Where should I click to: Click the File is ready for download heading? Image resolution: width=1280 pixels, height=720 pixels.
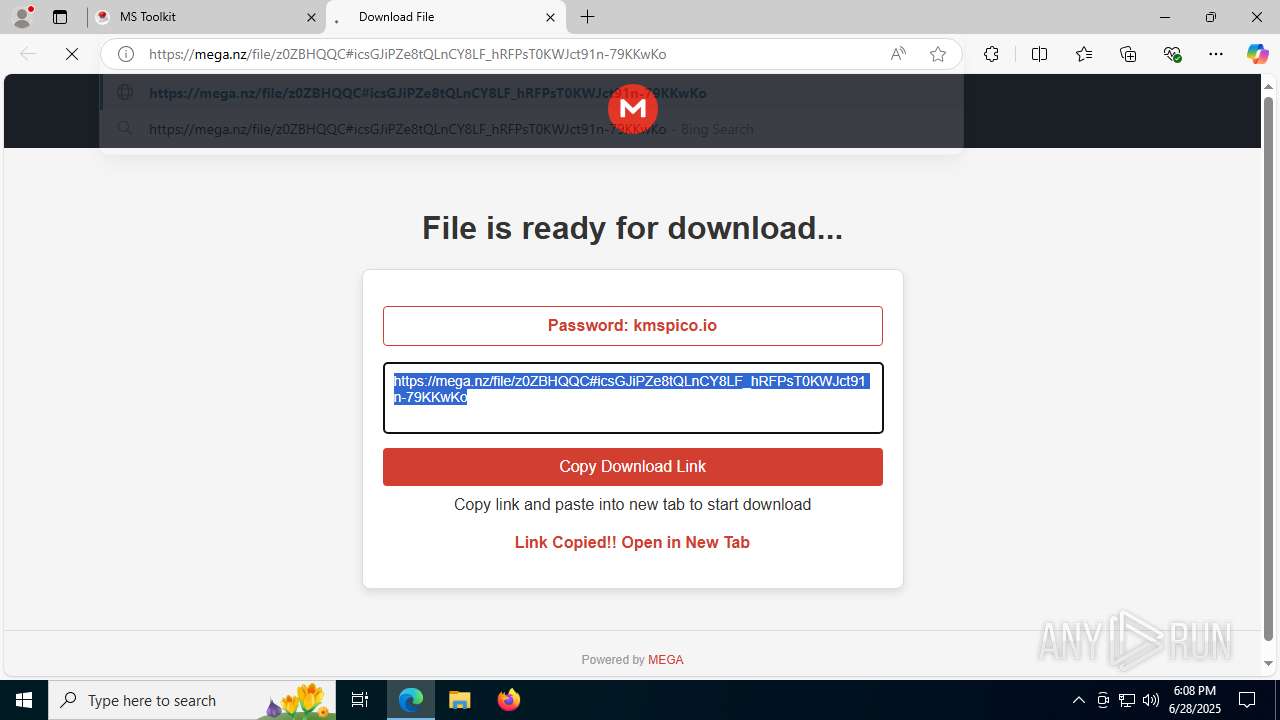(x=632, y=228)
